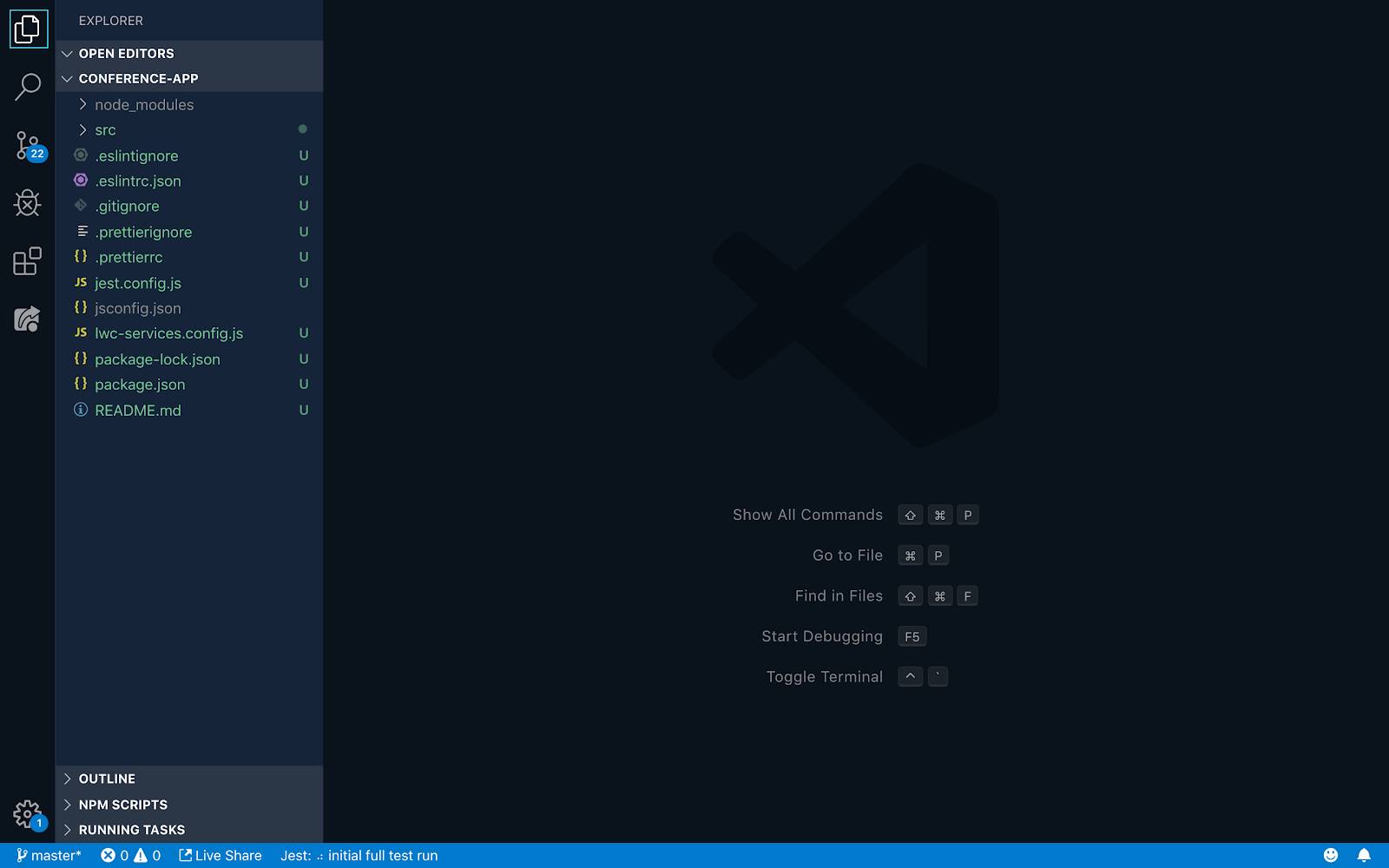Start Live Share from status bar
Image resolution: width=1389 pixels, height=868 pixels.
click(x=221, y=856)
